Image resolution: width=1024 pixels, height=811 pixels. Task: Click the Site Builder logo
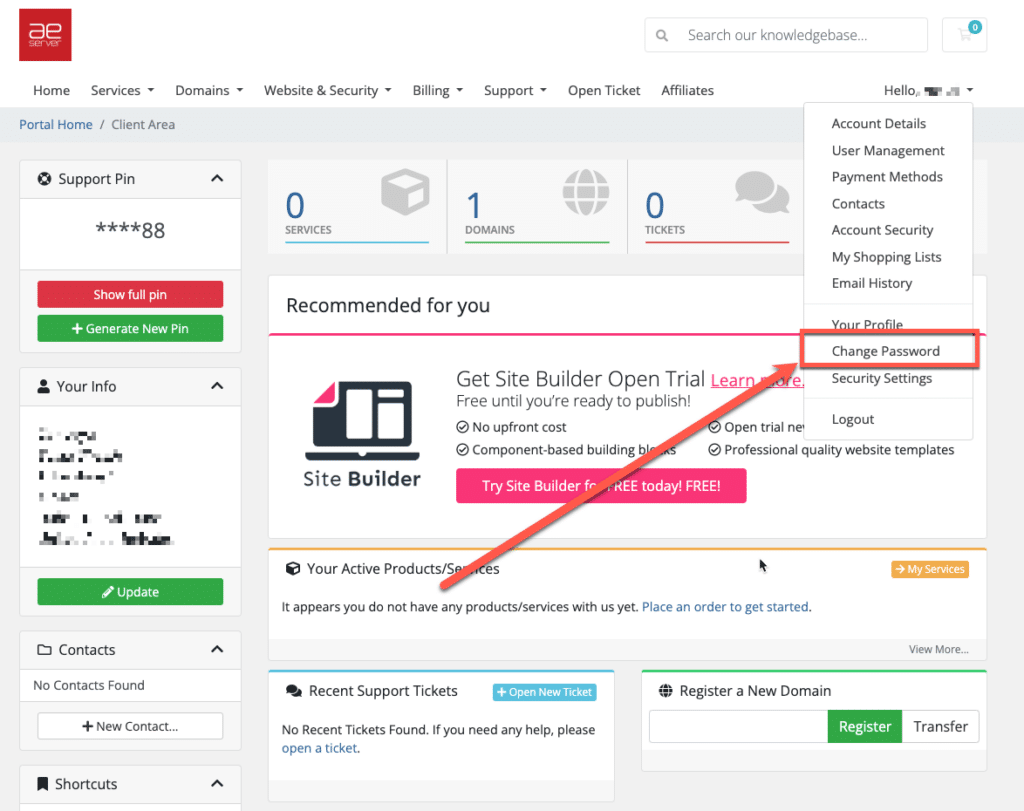tap(362, 433)
